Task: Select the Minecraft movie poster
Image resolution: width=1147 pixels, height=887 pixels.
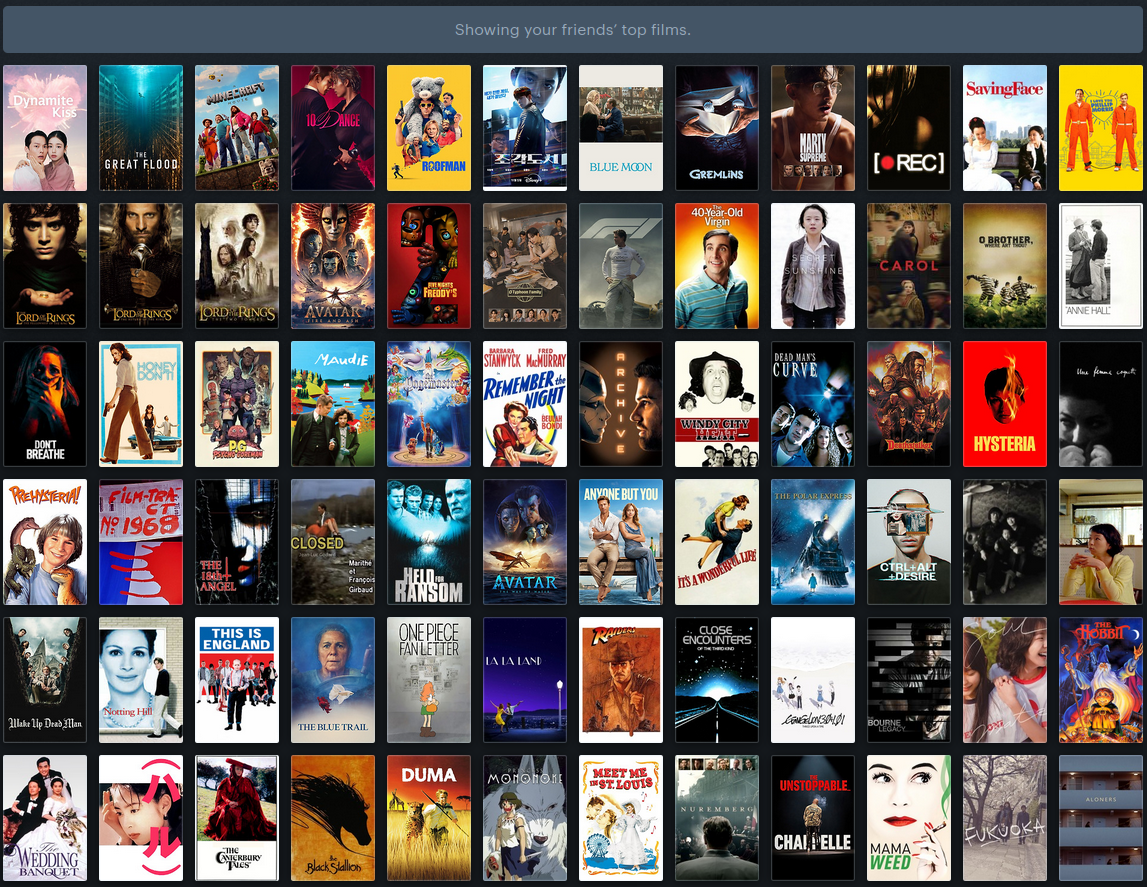Action: pos(237,128)
